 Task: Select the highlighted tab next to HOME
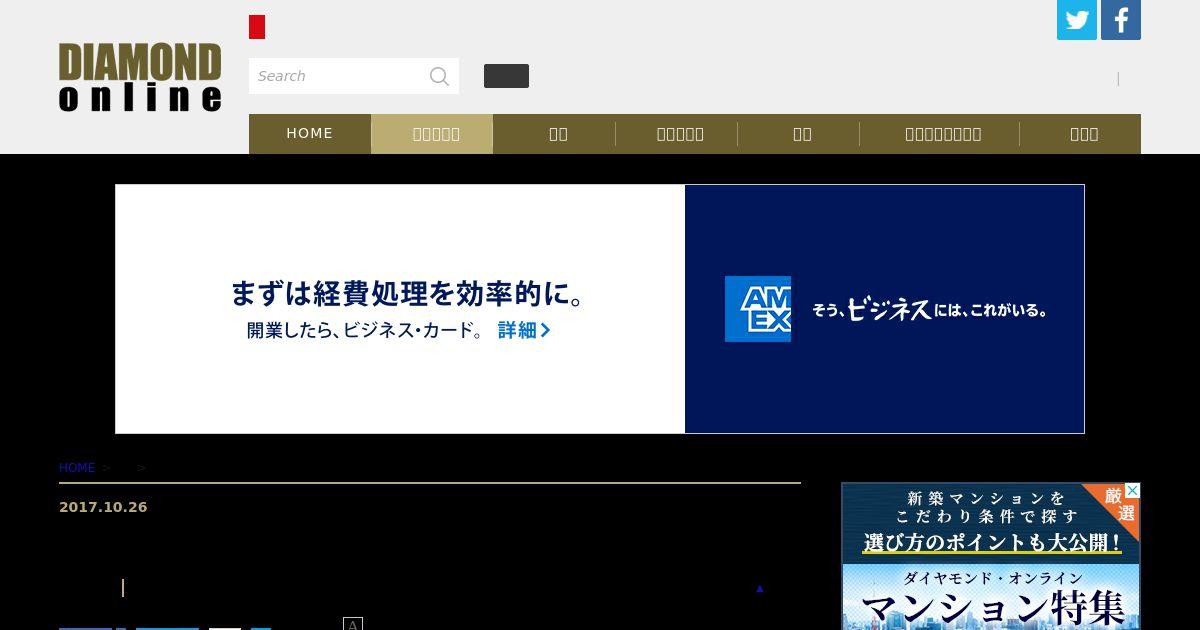(432, 133)
